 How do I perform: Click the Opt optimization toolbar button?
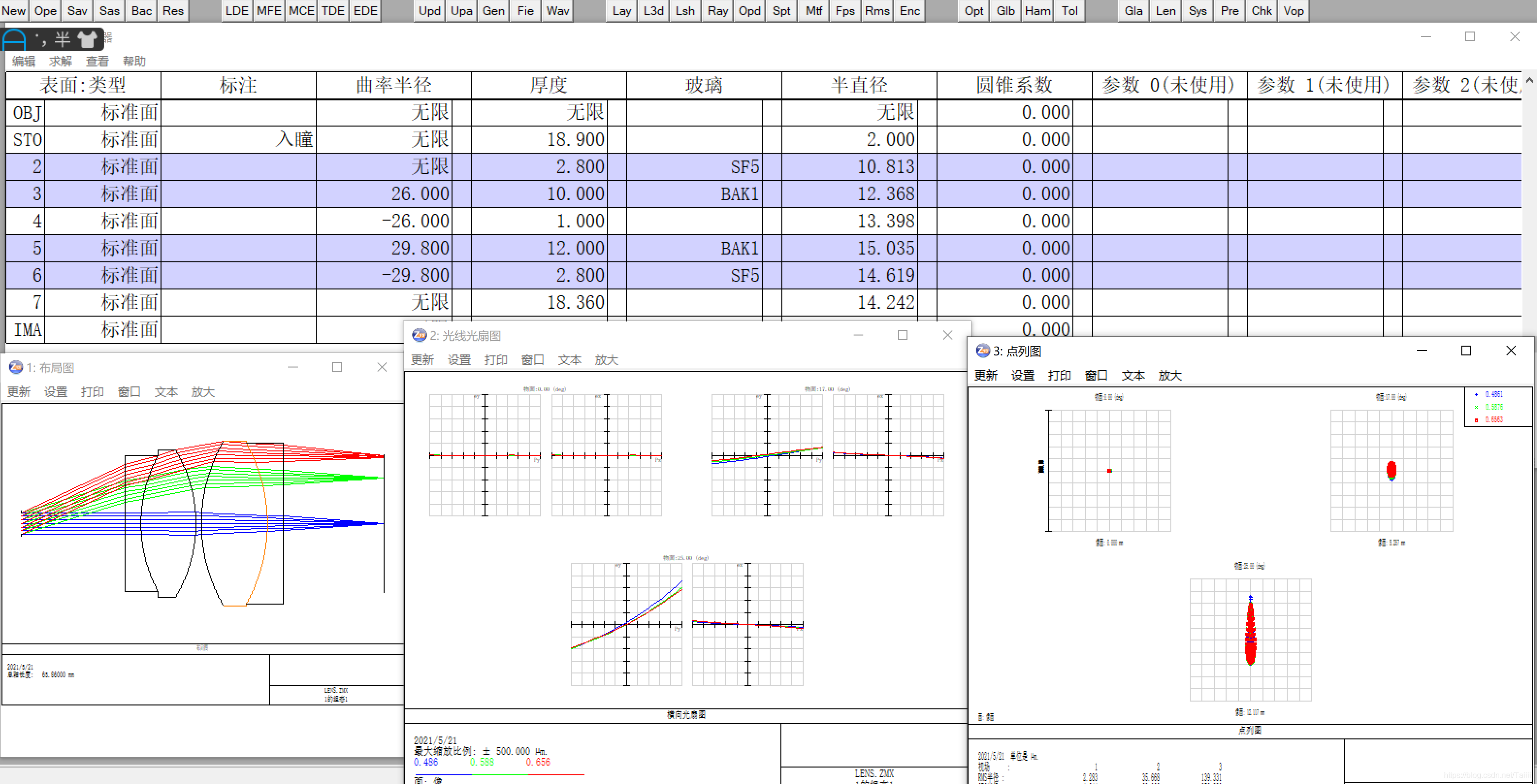point(974,11)
